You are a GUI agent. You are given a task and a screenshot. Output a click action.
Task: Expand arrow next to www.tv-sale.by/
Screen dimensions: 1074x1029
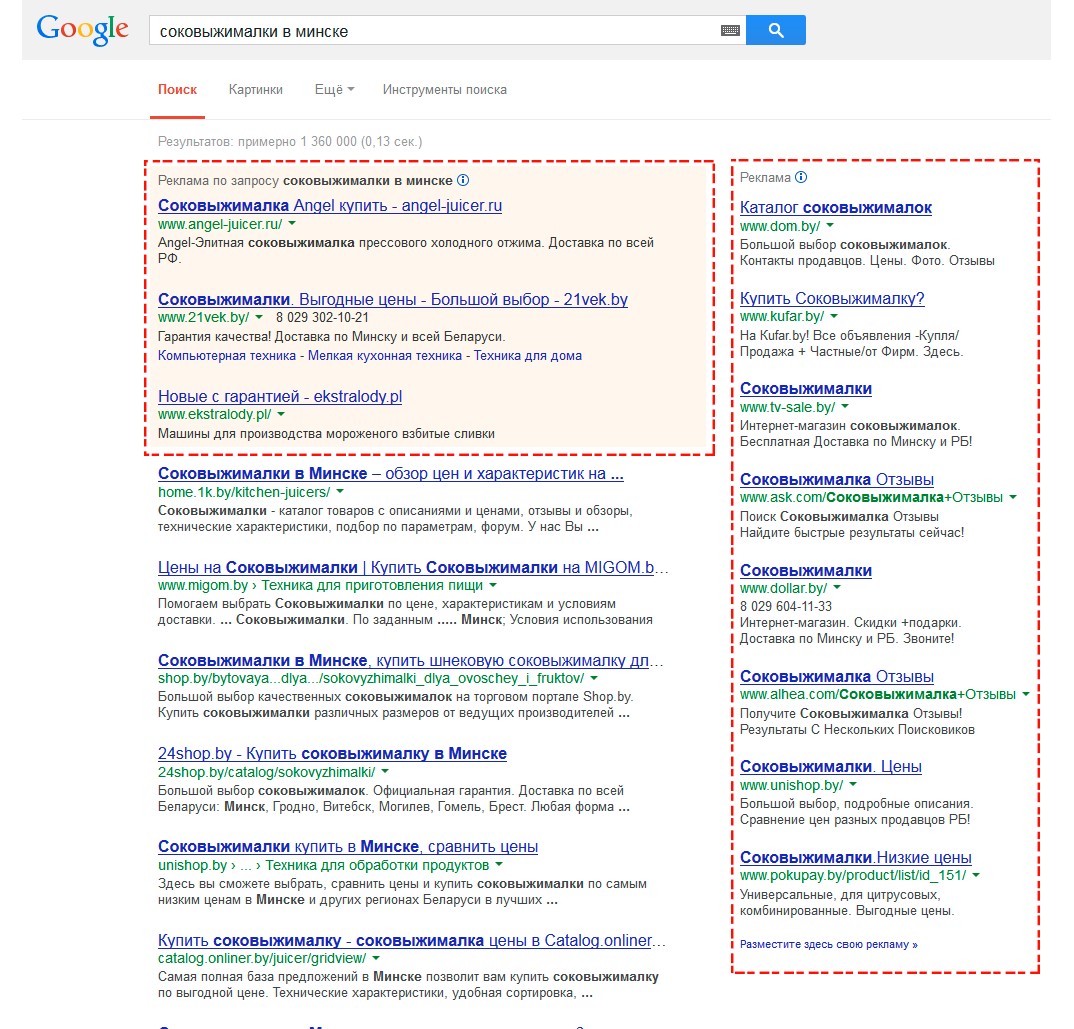[x=845, y=407]
